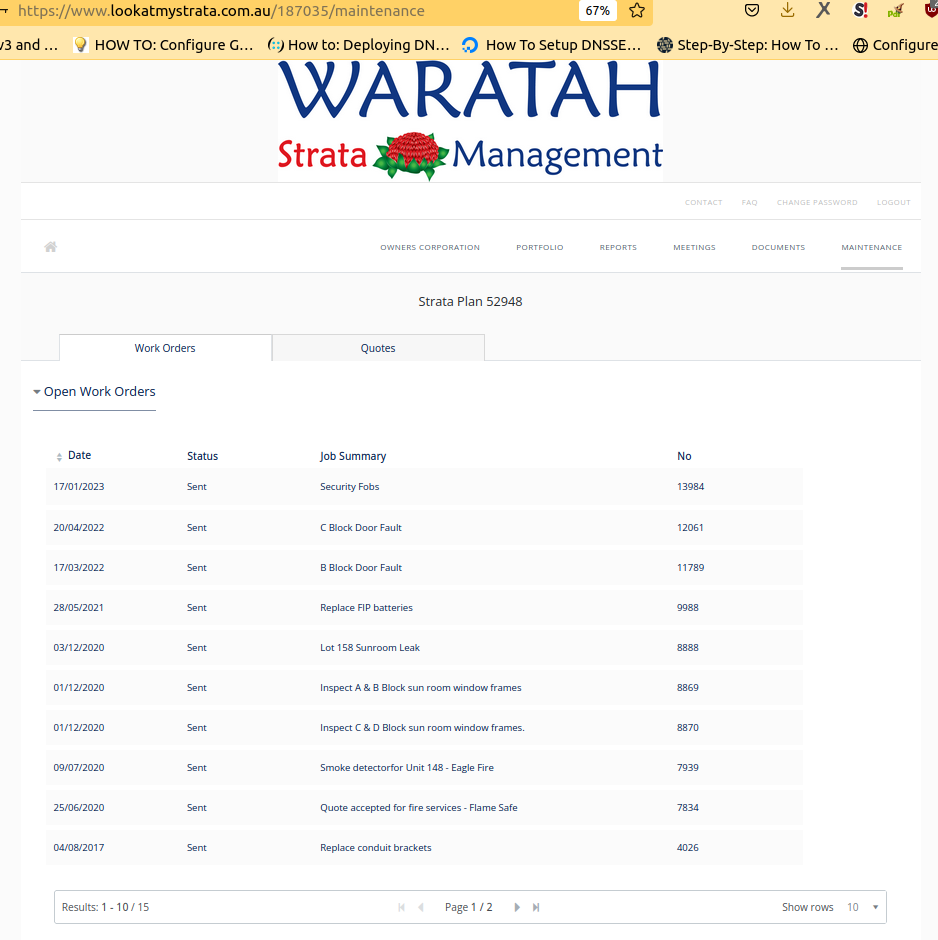
Task: Jump to last page pagination icon
Action: (536, 907)
